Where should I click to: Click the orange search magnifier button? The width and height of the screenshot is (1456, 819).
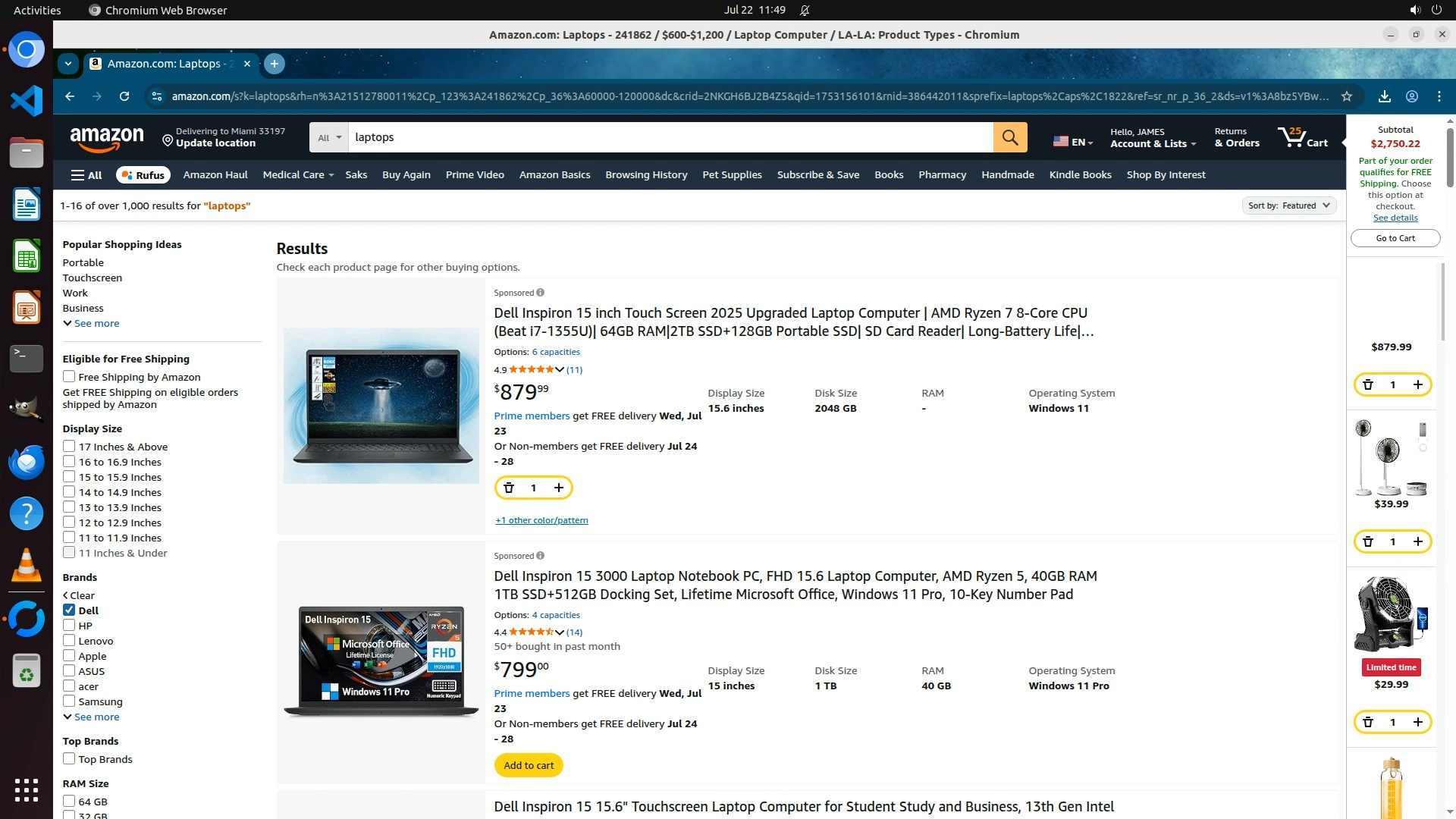point(1010,137)
